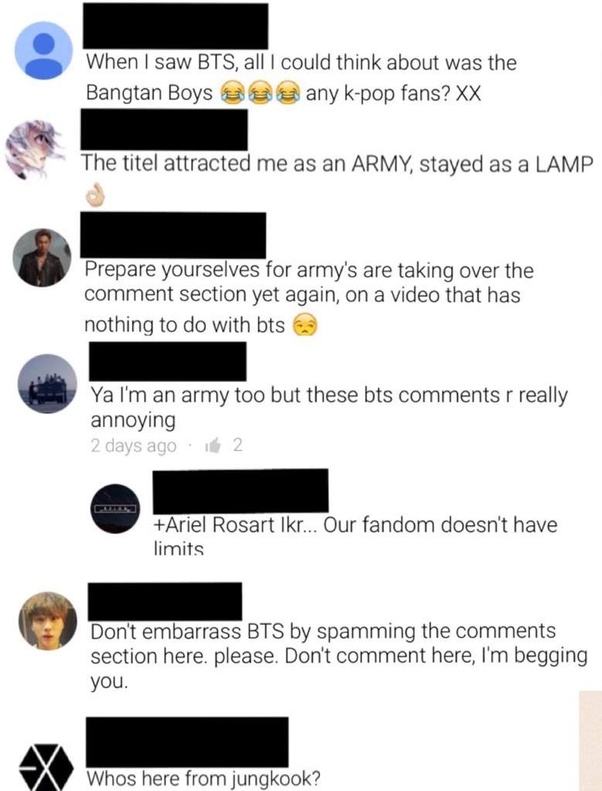The height and width of the screenshot is (791, 602).
Task: Click redacted username above 'When I saw BTS'
Action: click(x=175, y=26)
